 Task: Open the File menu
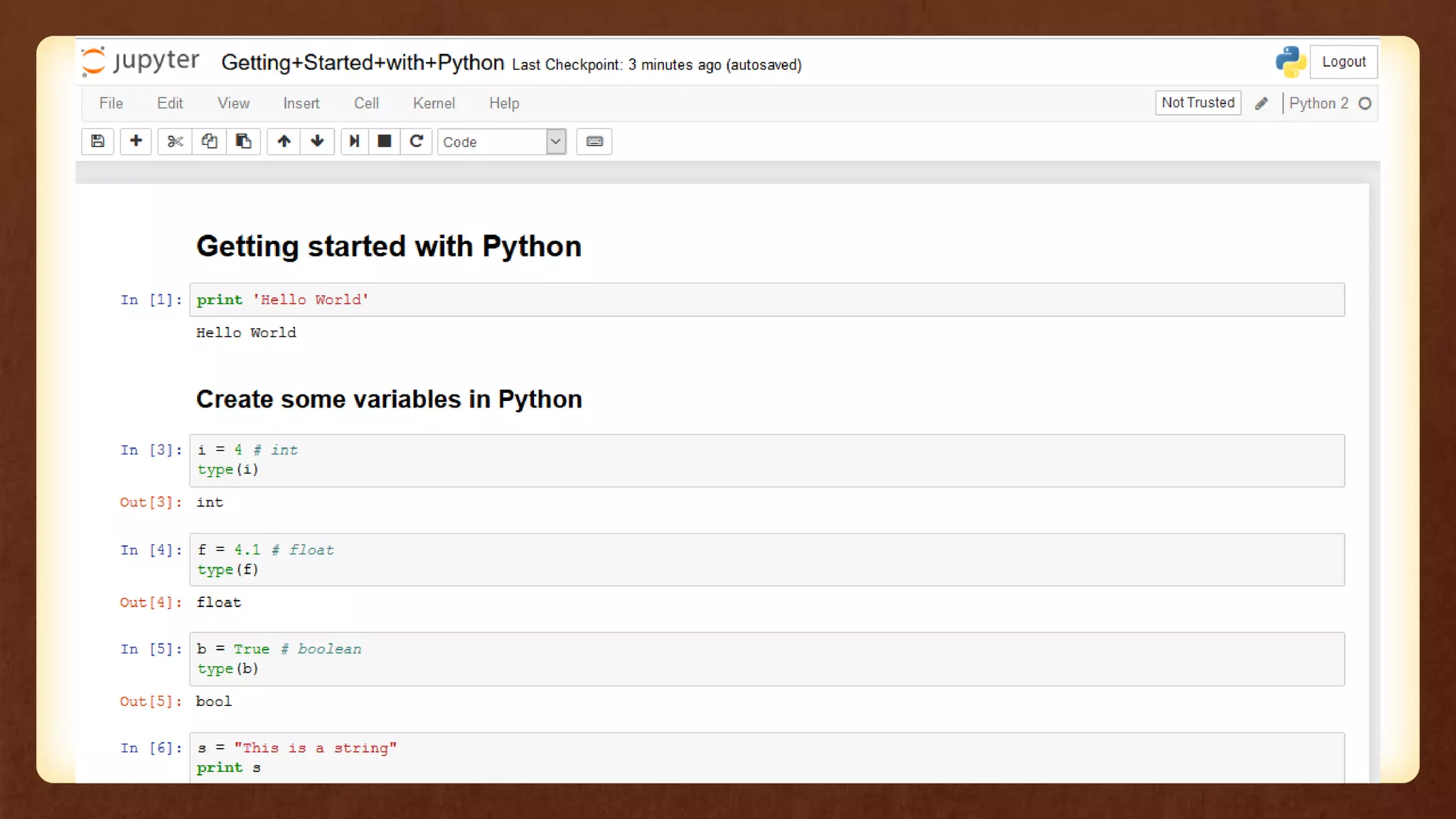point(111,104)
